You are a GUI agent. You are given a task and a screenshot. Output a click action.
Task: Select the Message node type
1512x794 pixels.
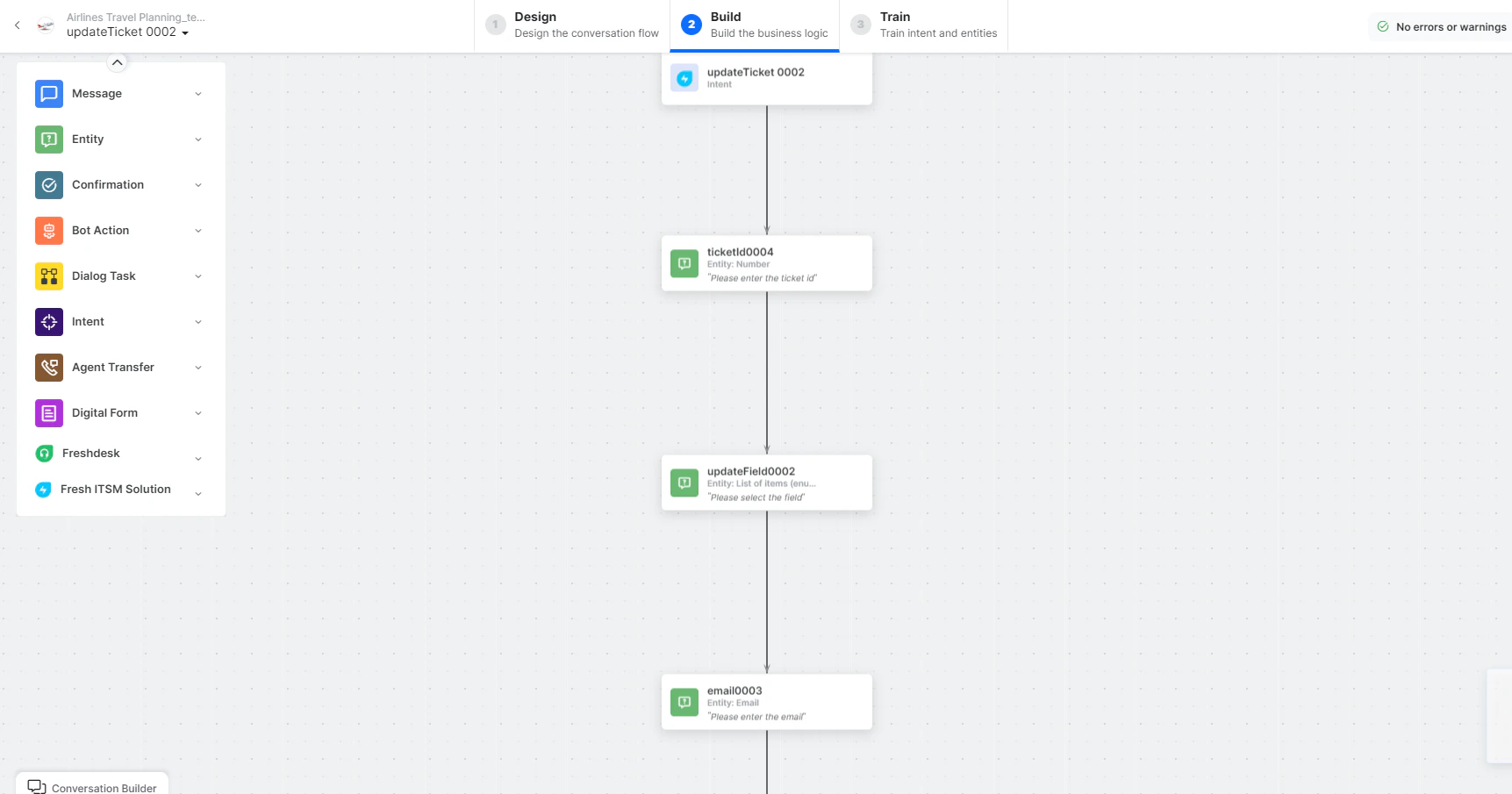tap(97, 93)
